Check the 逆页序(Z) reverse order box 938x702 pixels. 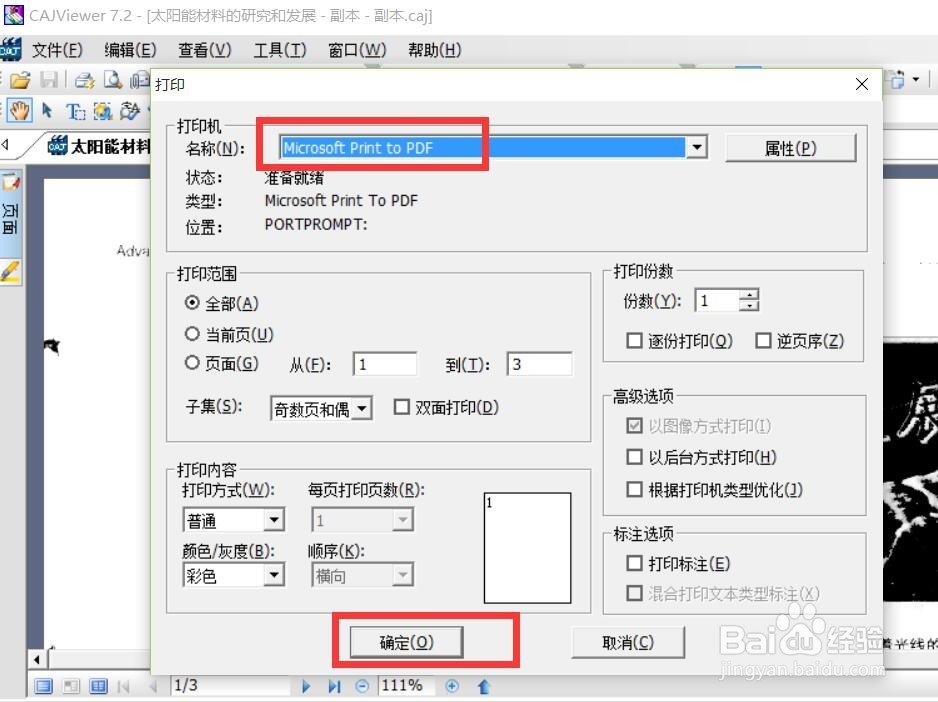tap(763, 341)
